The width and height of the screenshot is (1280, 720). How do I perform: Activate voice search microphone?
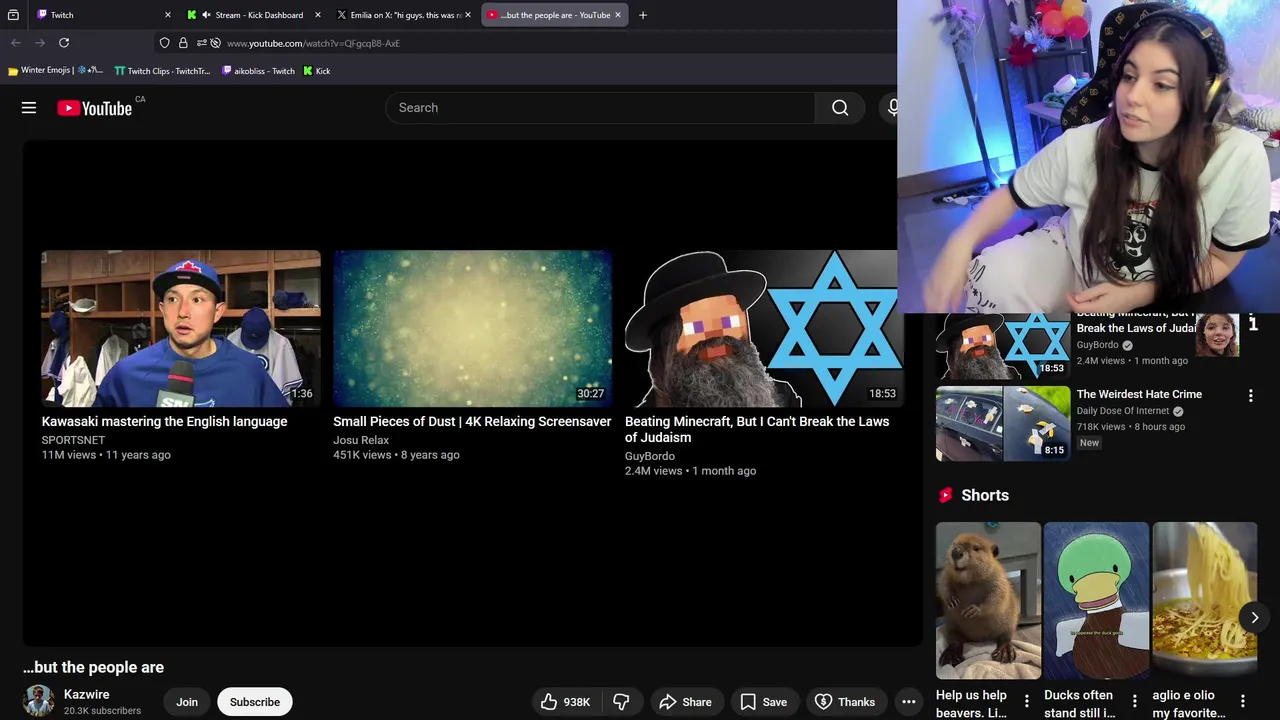(891, 108)
